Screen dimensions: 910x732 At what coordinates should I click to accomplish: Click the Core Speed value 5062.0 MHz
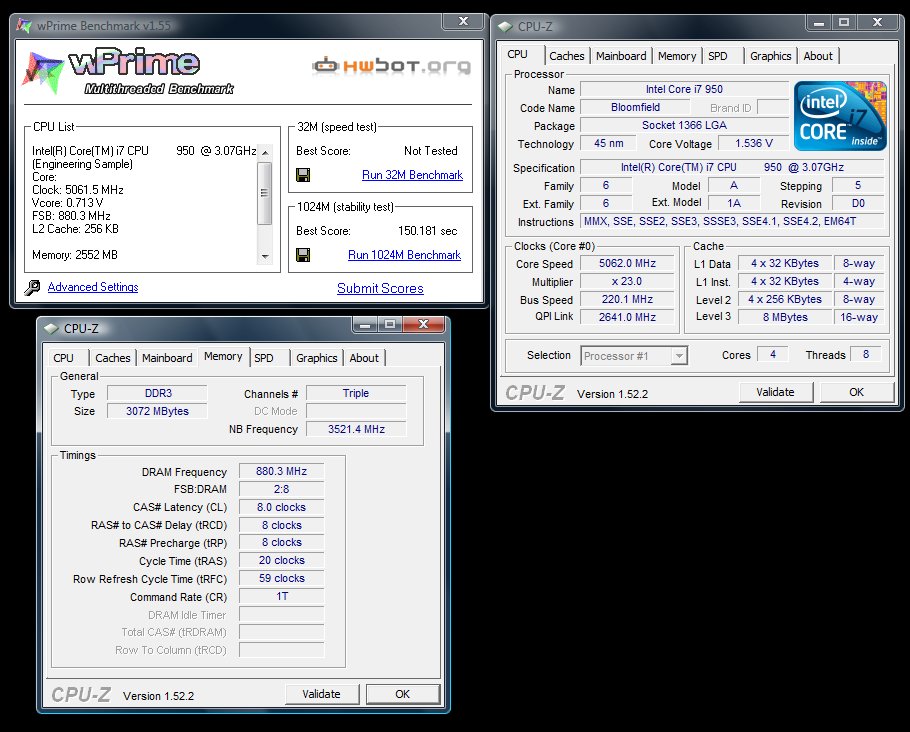click(x=627, y=264)
